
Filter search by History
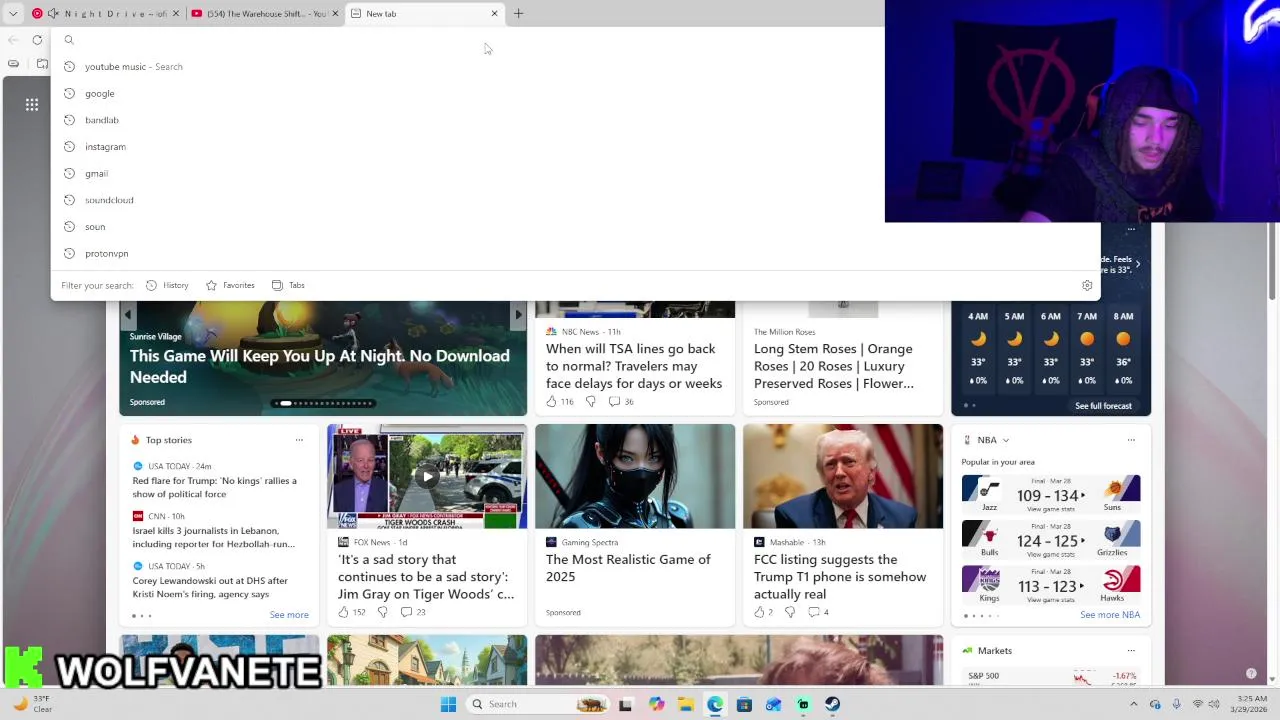pos(167,285)
